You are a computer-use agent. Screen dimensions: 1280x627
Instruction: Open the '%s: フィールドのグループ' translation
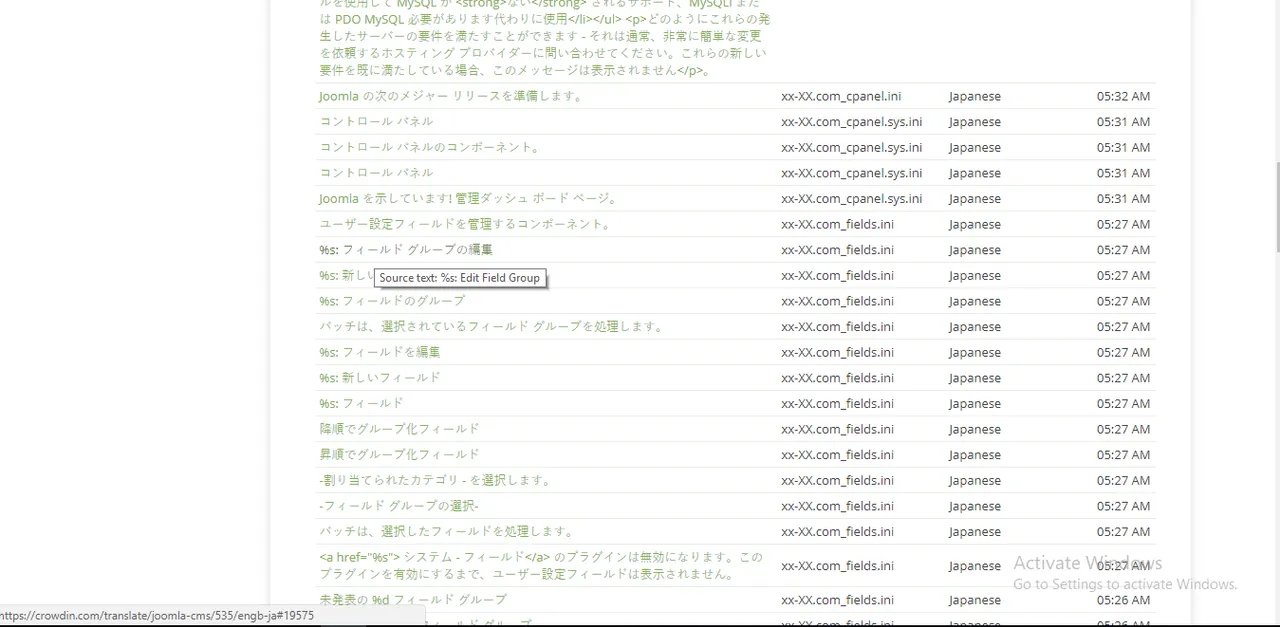click(392, 301)
